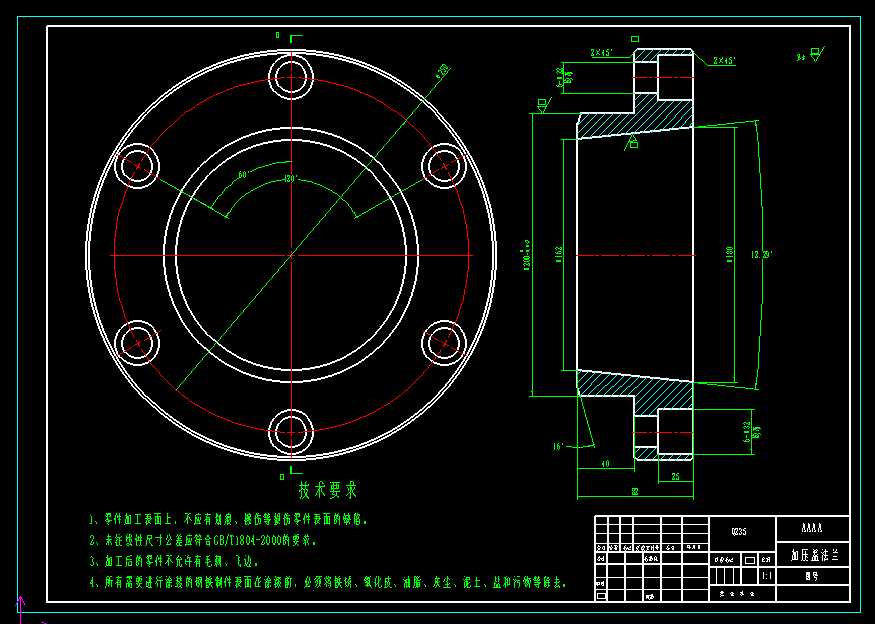The width and height of the screenshot is (875, 624).
Task: Click the 图号 cell in title block
Action: pyautogui.click(x=812, y=576)
